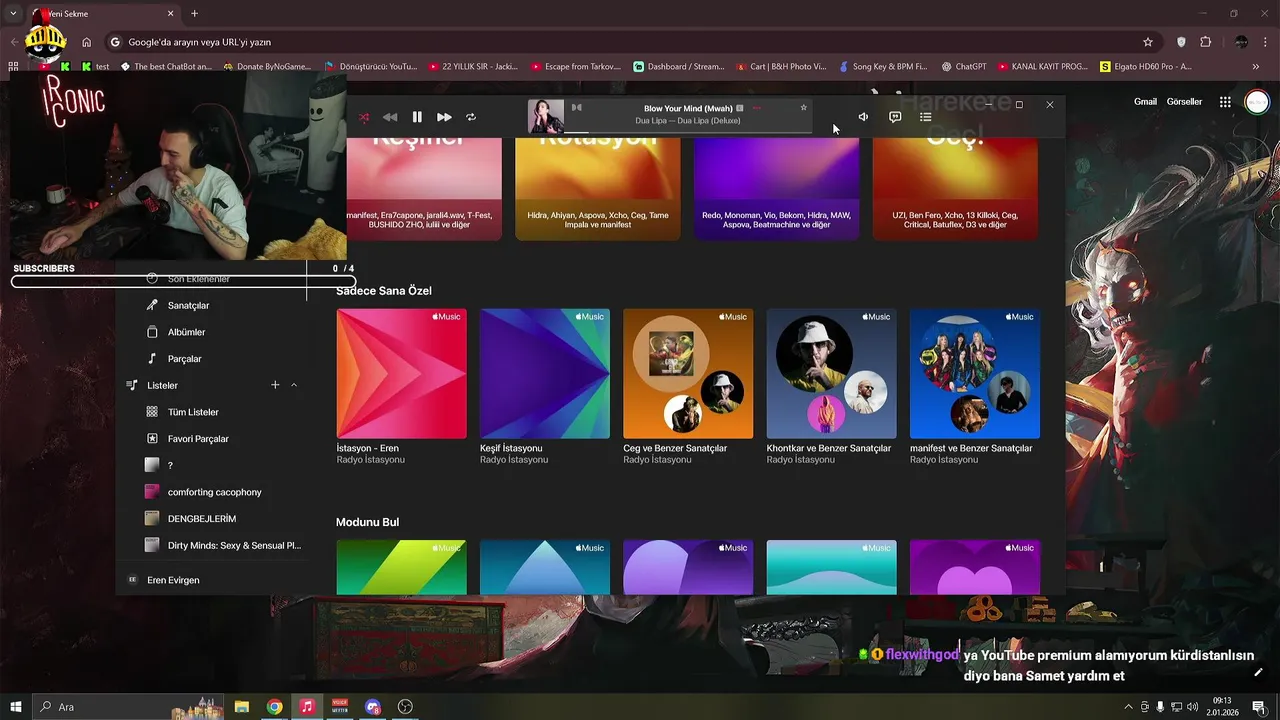This screenshot has width=1280, height=720.
Task: Open the Google apps grid icon
Action: tap(1225, 102)
